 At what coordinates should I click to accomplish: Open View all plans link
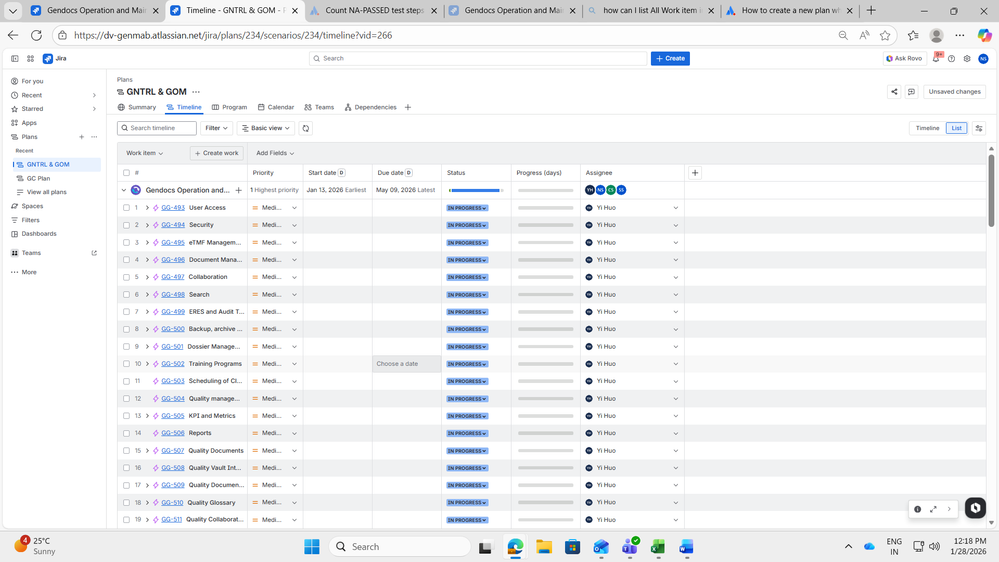[x=47, y=192]
